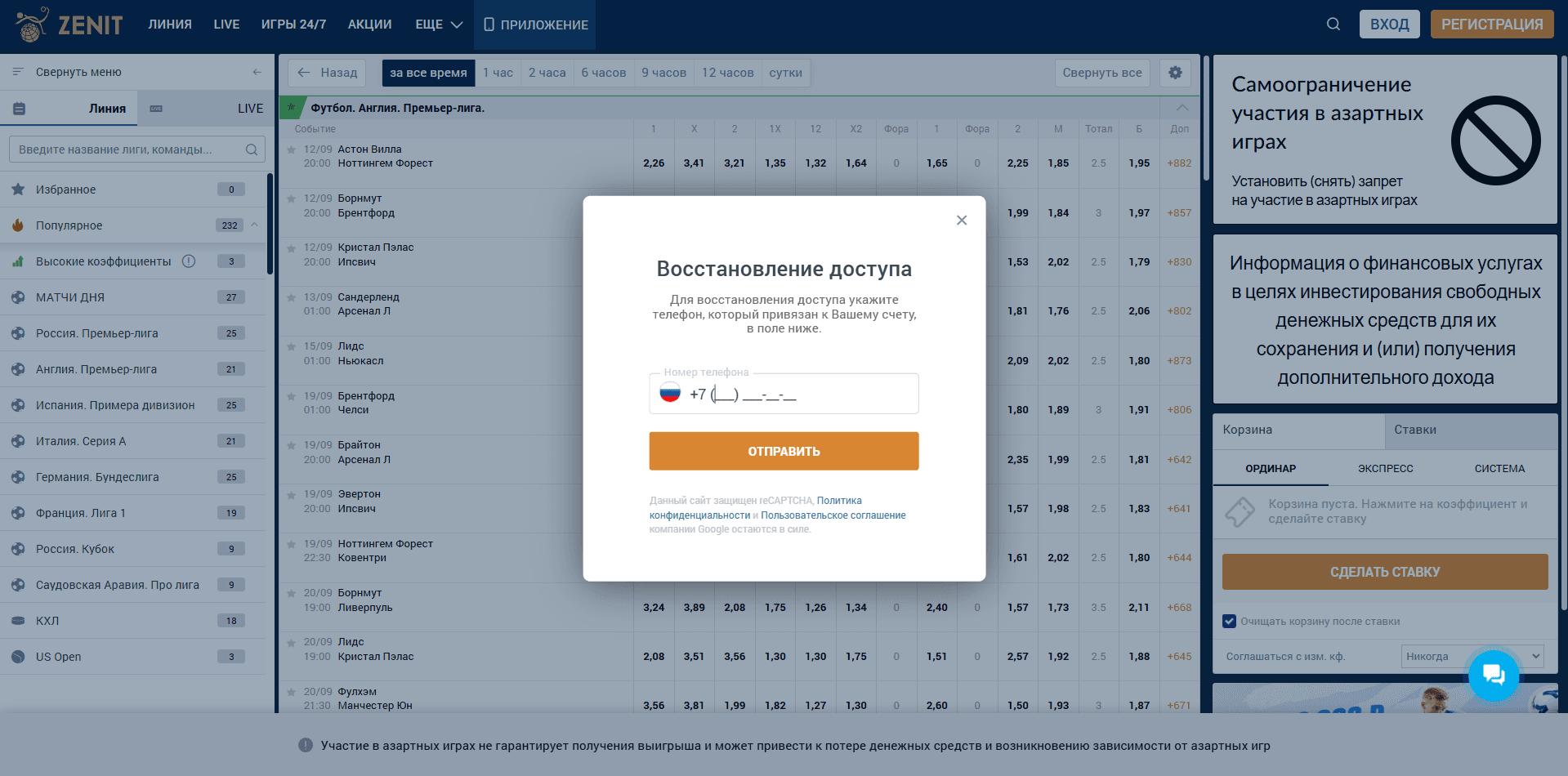Open the site search magnifier icon

coord(1333,25)
